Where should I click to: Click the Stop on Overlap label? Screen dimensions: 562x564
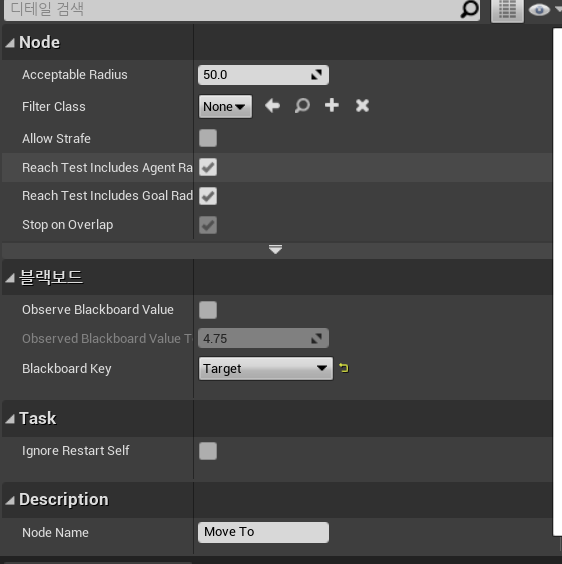pos(68,225)
